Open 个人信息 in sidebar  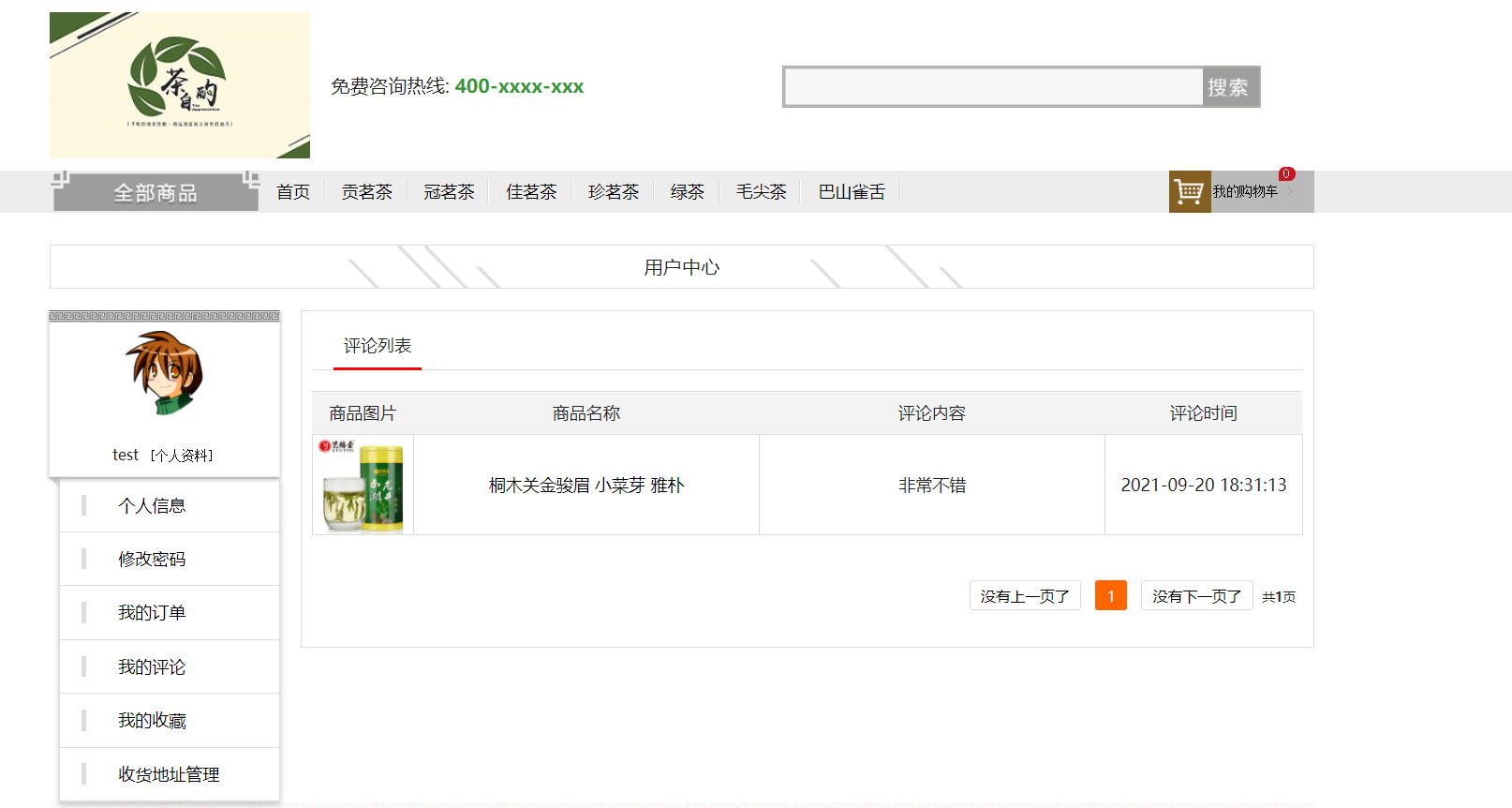(152, 506)
